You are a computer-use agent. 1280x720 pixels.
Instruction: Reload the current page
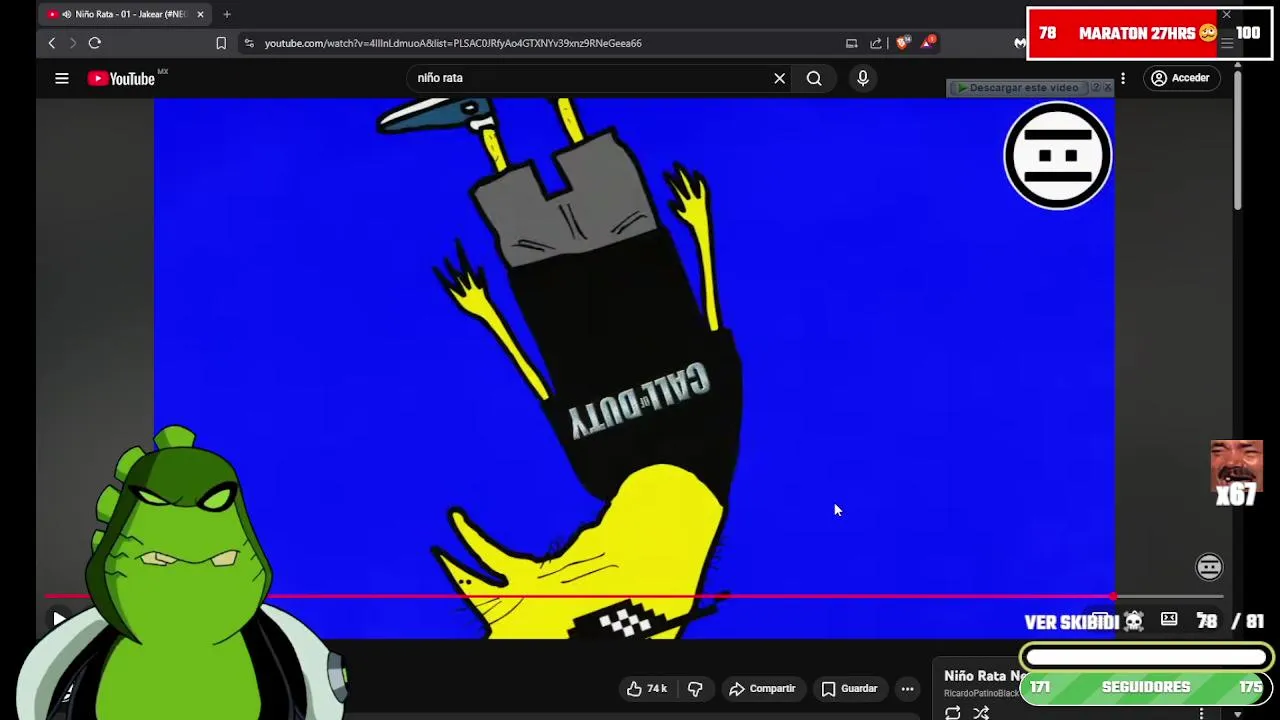pyautogui.click(x=95, y=43)
